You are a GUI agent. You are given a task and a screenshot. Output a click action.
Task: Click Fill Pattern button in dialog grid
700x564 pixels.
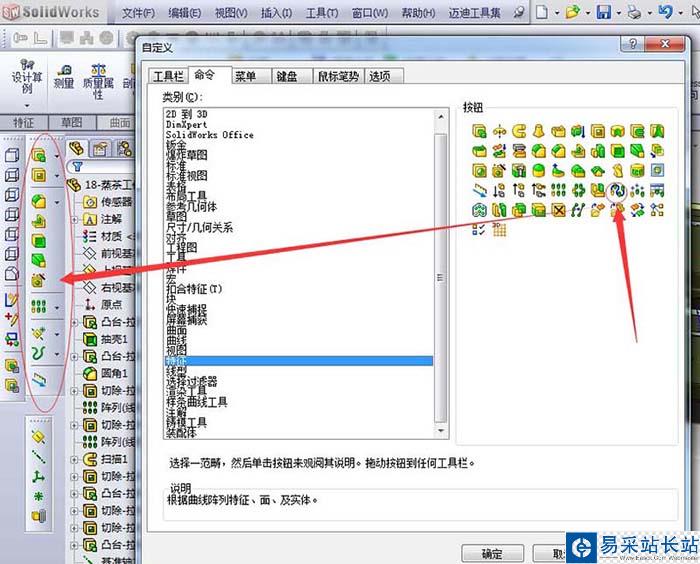tap(479, 210)
